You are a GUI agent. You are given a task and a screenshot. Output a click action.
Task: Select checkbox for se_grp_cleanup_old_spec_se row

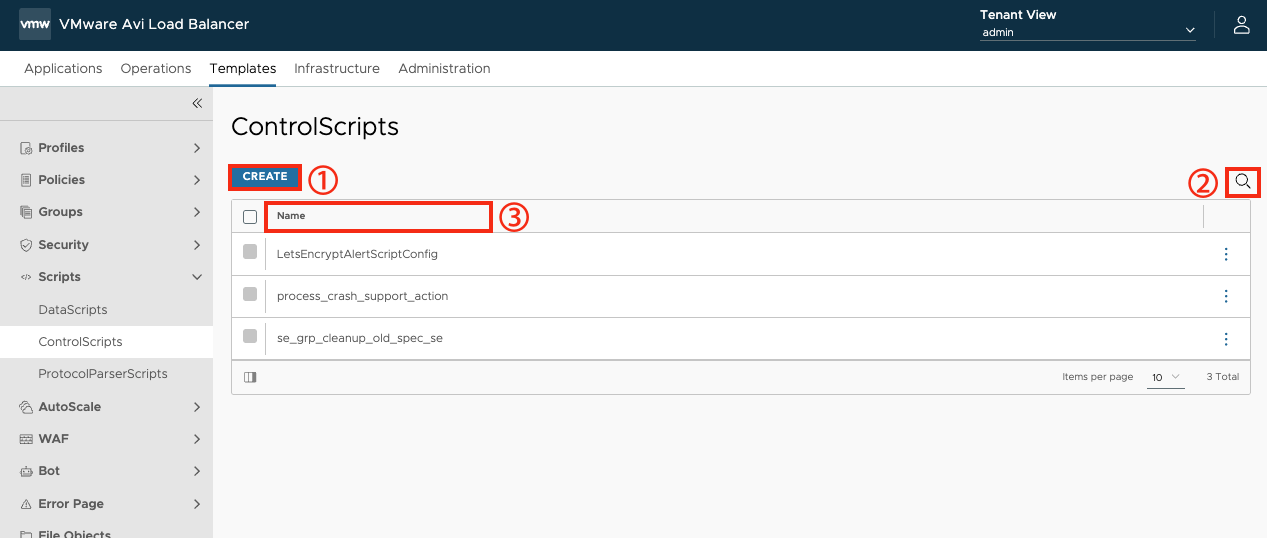[250, 336]
